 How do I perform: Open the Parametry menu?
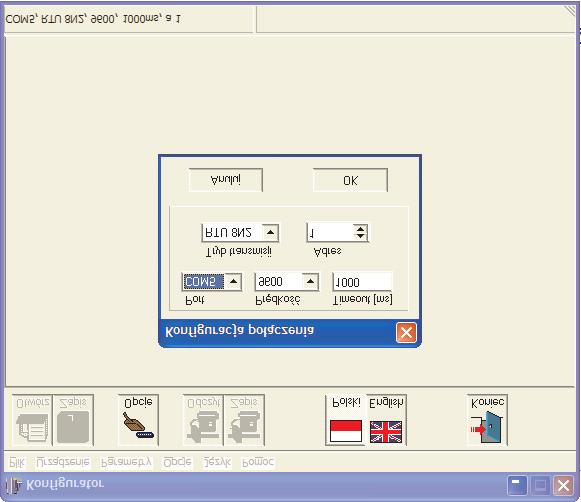pyautogui.click(x=126, y=462)
